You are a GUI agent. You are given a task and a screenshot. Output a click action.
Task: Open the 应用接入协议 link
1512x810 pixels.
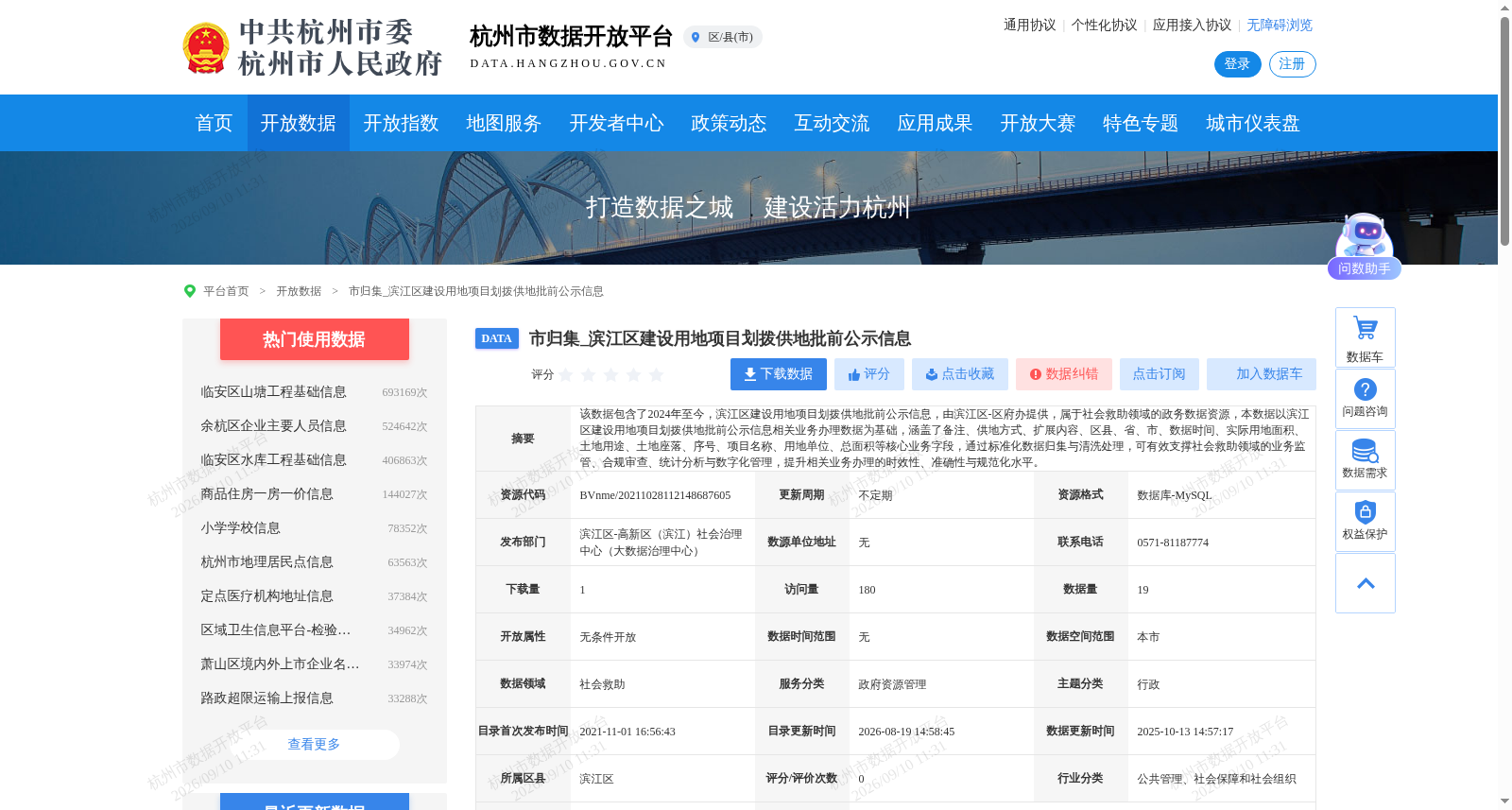1192,26
